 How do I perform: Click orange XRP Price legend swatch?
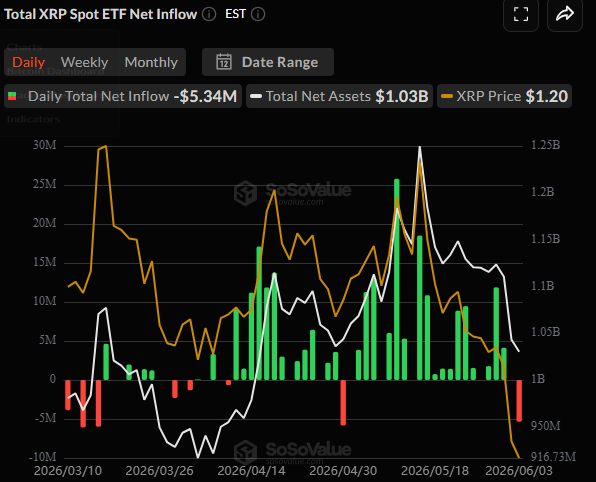[x=447, y=96]
